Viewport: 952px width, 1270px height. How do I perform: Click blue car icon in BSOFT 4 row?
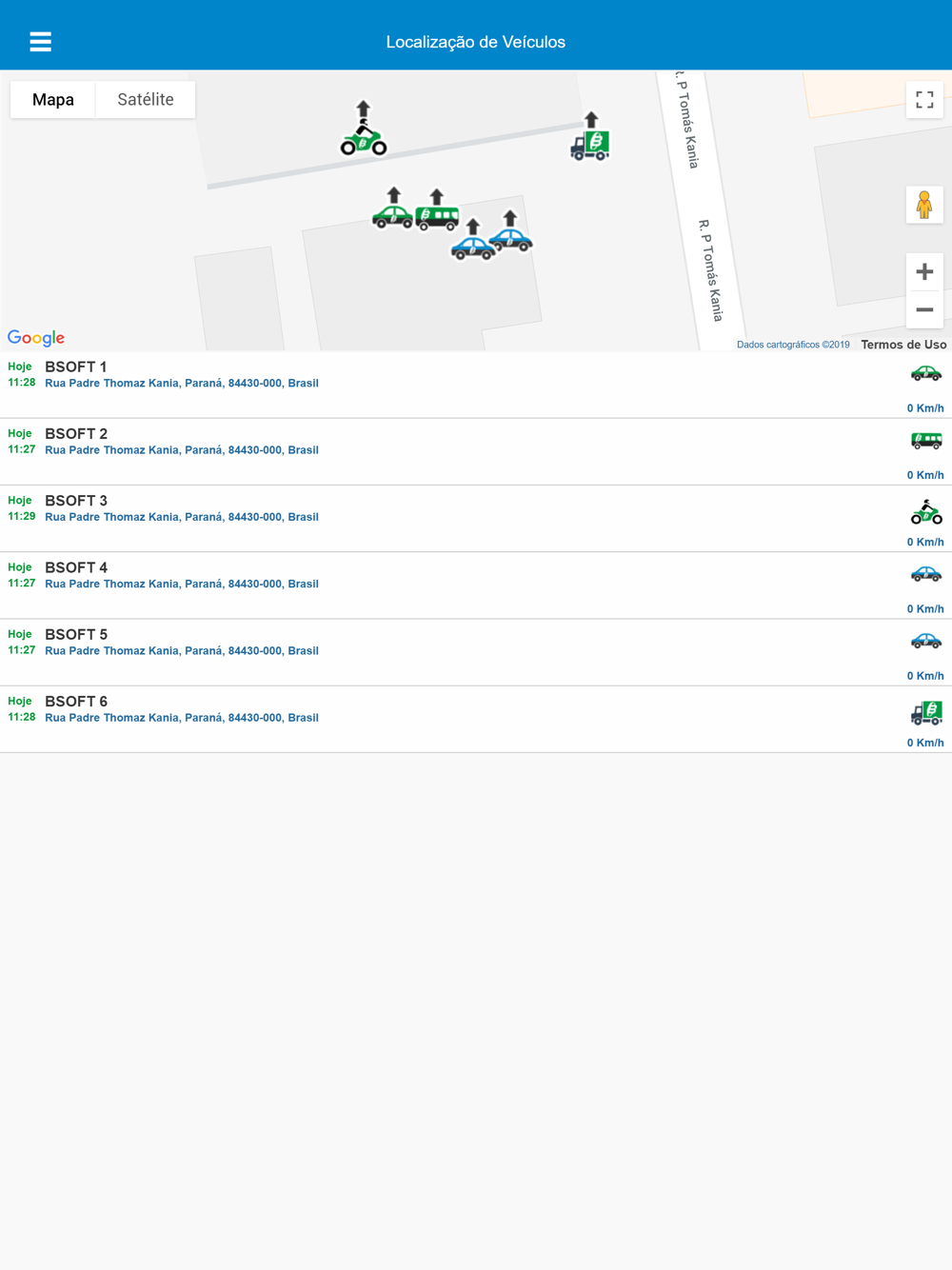click(x=926, y=574)
